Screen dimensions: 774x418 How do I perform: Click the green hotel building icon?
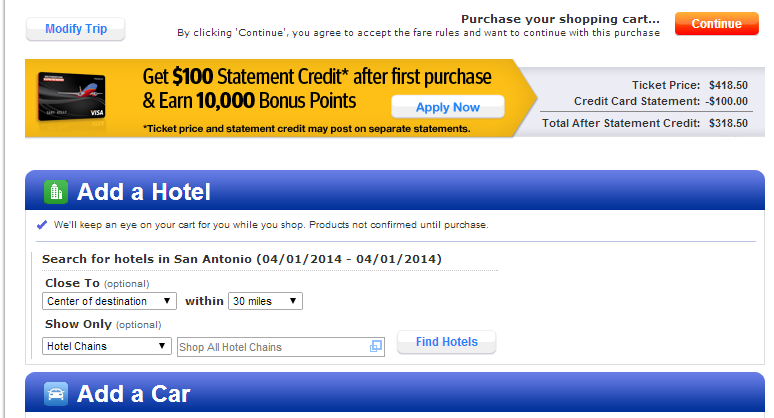coord(55,191)
